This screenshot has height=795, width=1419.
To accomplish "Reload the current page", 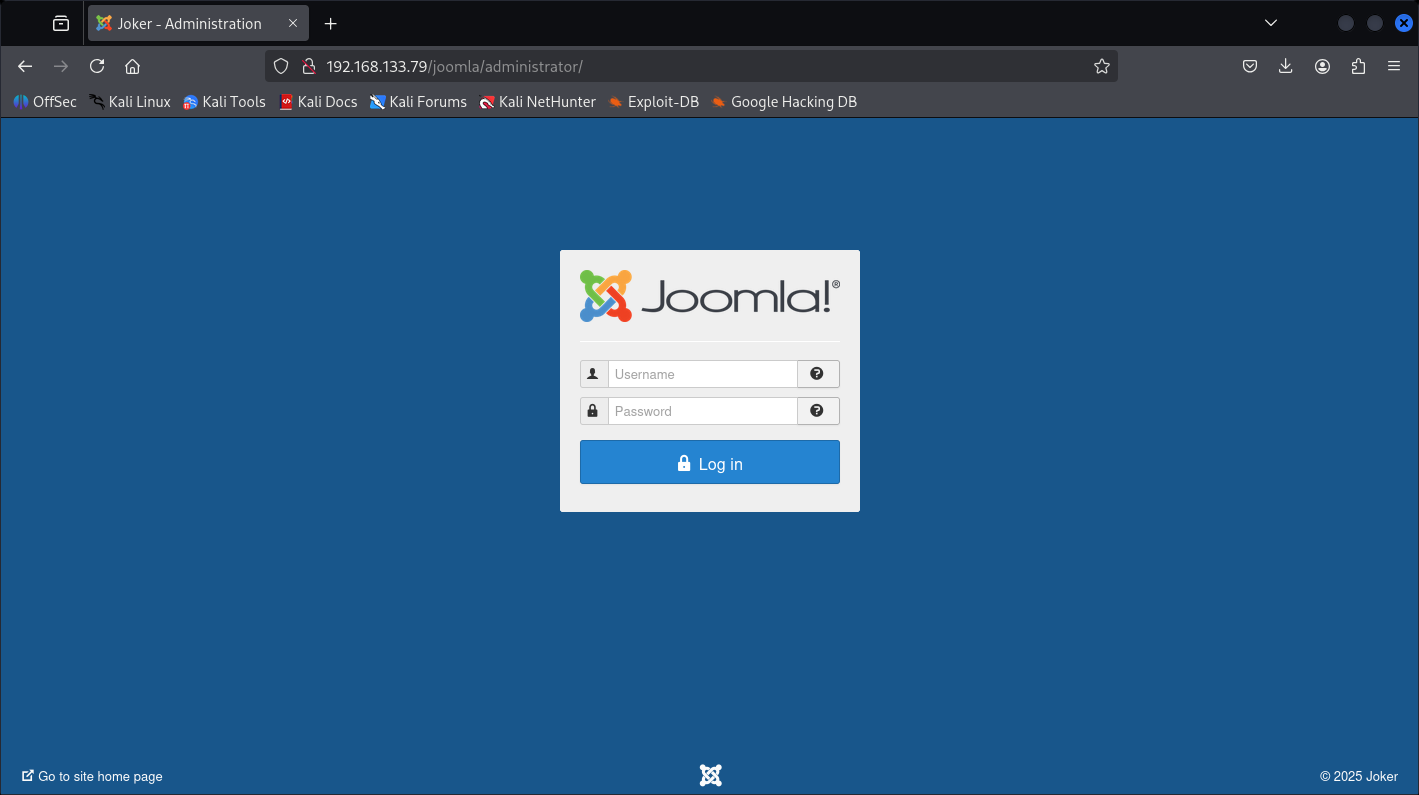I will 97,66.
